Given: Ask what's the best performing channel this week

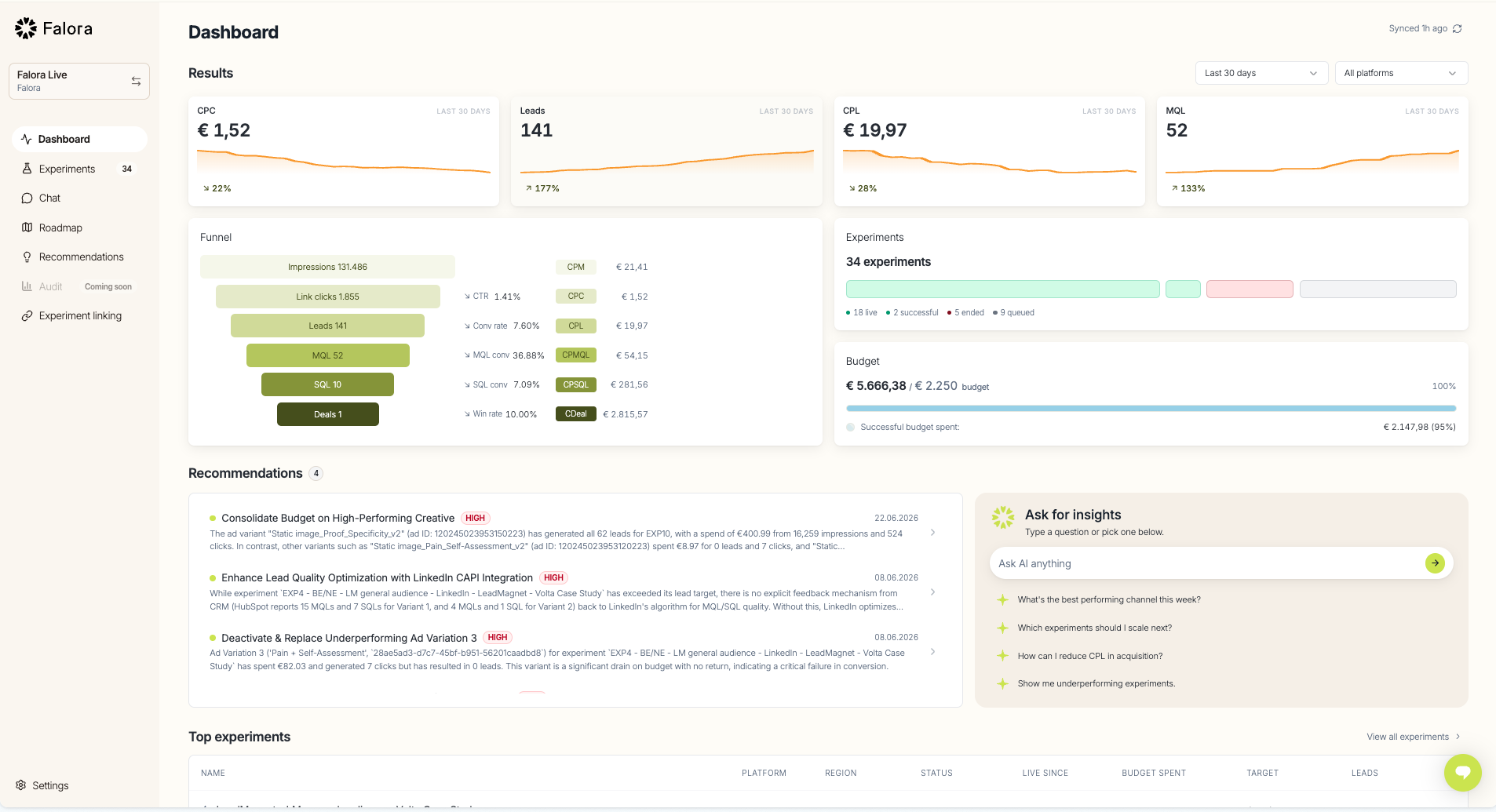Looking at the screenshot, I should 1109,599.
